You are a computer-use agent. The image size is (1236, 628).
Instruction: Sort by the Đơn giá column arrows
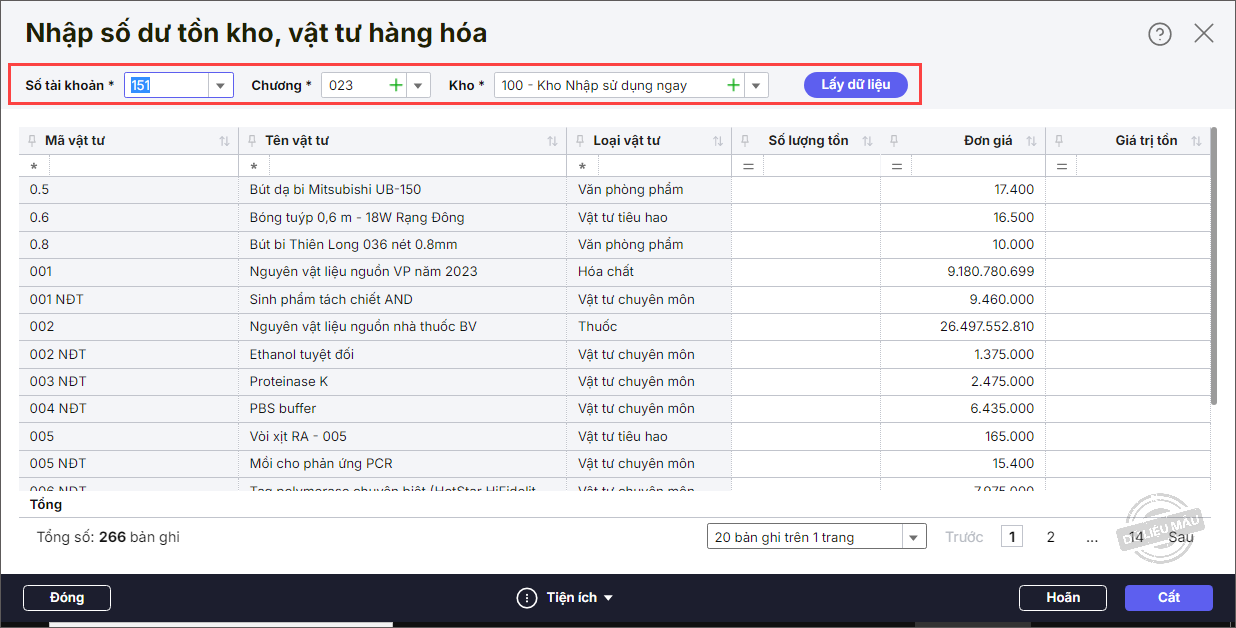[x=1031, y=141]
